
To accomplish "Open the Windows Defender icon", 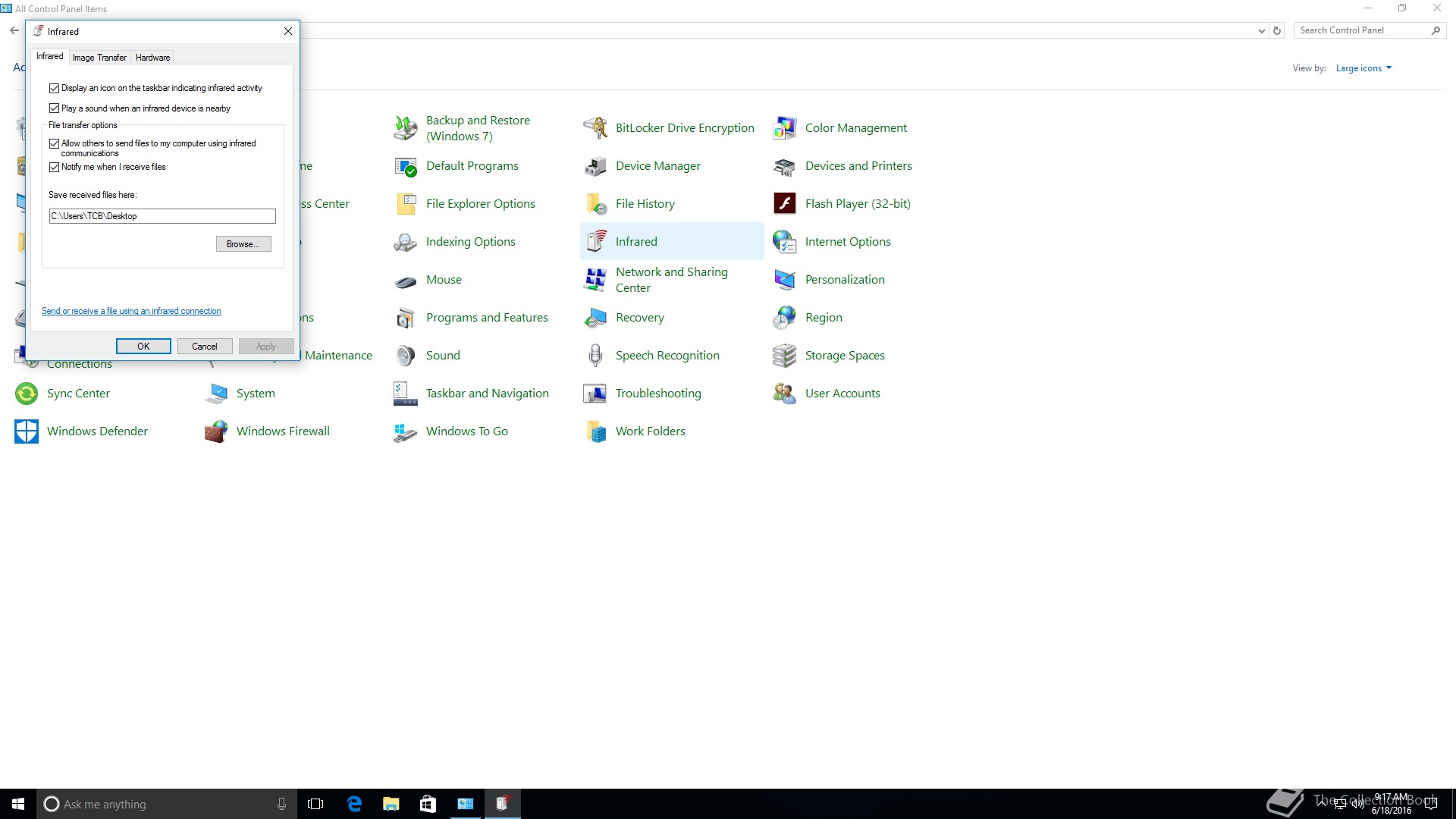I will pos(27,431).
